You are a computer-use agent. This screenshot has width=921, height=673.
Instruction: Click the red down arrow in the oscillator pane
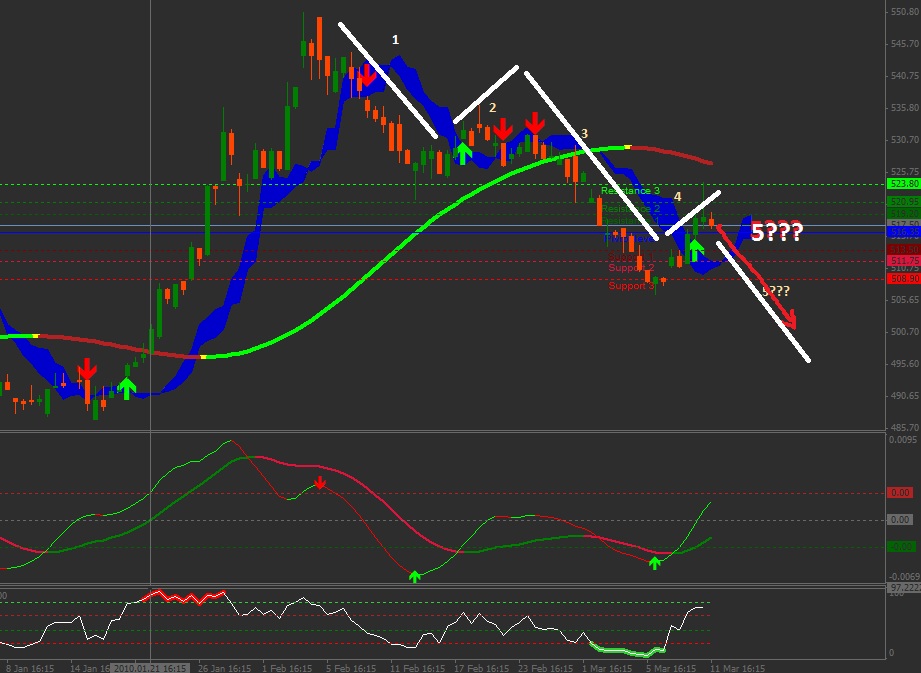pyautogui.click(x=320, y=483)
